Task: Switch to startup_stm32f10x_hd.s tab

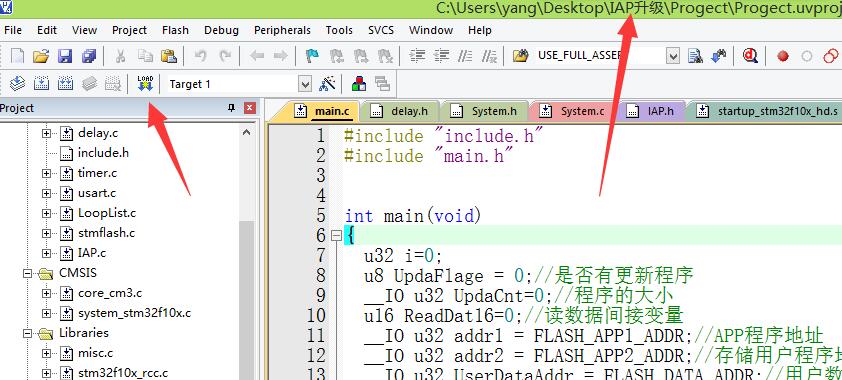Action: tap(768, 111)
